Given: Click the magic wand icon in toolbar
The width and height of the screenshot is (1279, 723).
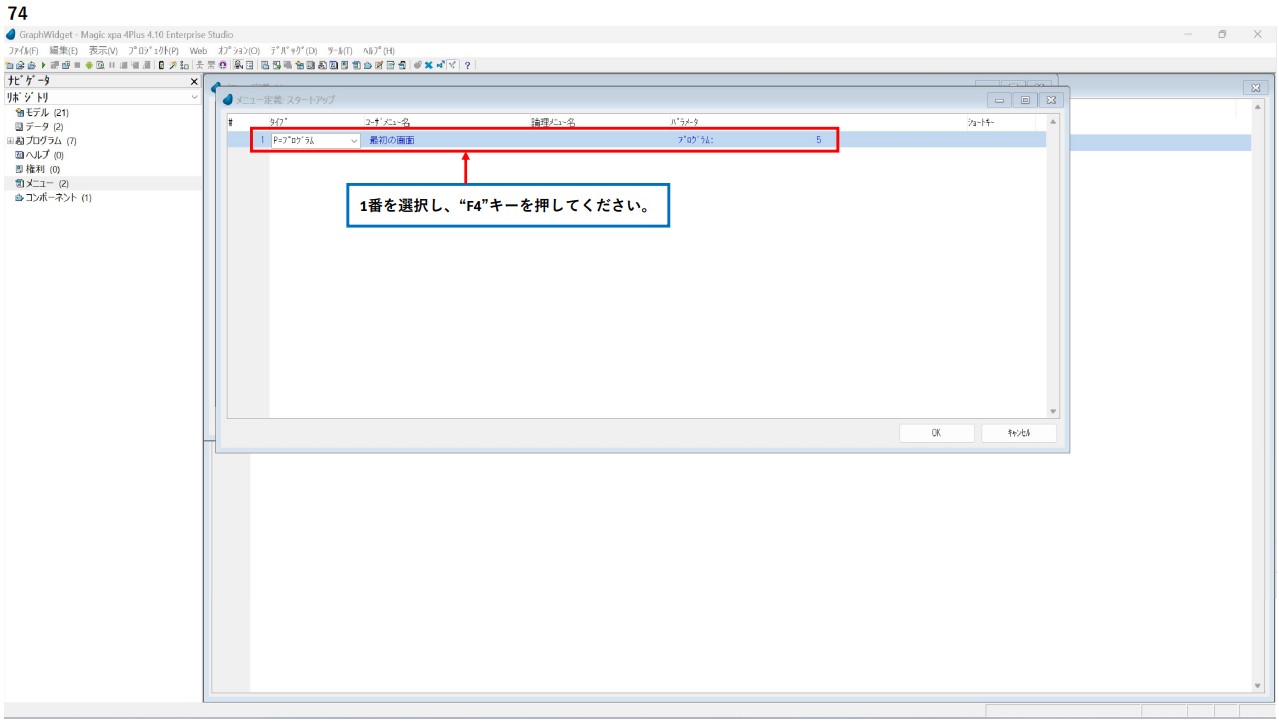Looking at the screenshot, I should (x=172, y=65).
